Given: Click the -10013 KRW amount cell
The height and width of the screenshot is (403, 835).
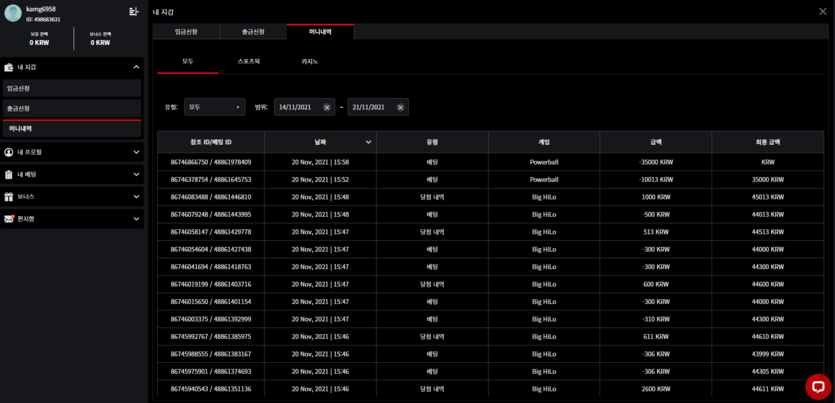Looking at the screenshot, I should (x=656, y=179).
